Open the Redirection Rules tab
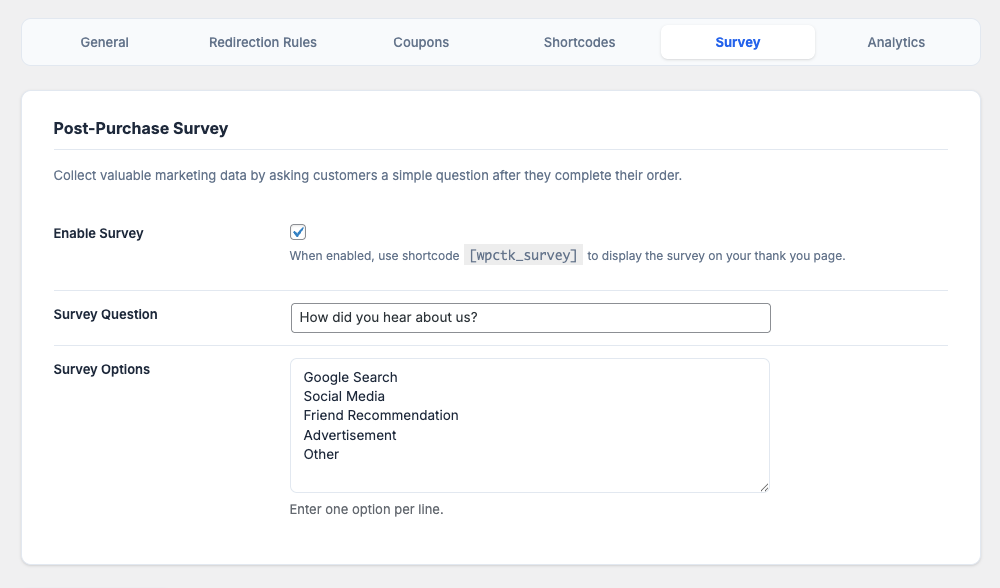The height and width of the screenshot is (588, 1000). tap(263, 42)
